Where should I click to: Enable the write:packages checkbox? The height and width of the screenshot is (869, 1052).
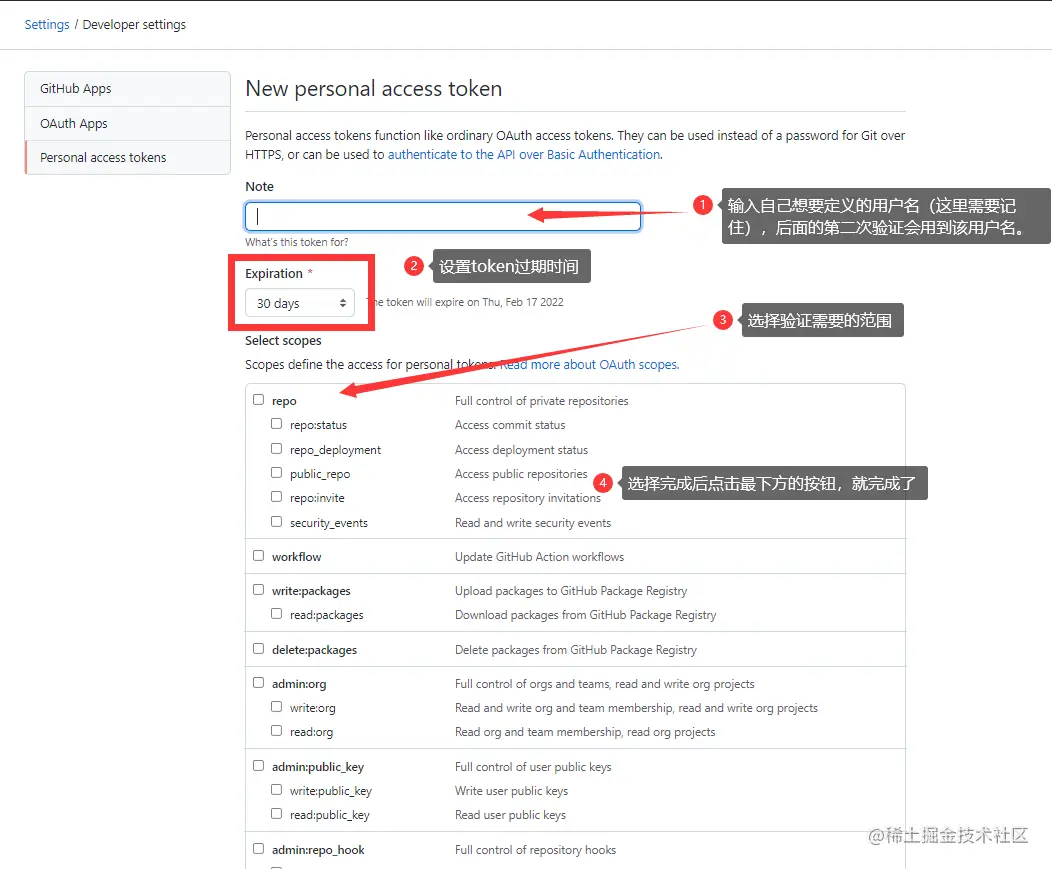coord(258,590)
